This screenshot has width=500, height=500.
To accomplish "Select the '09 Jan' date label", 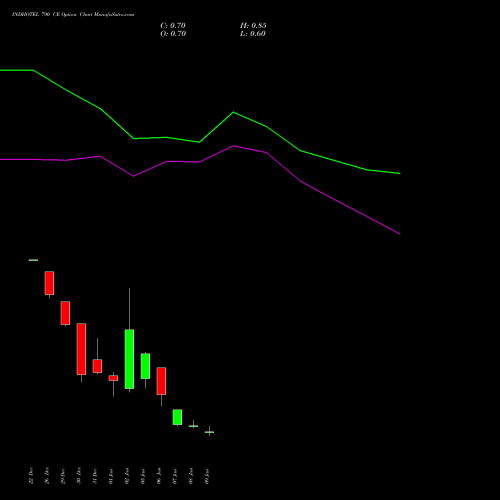I will pos(207,476).
